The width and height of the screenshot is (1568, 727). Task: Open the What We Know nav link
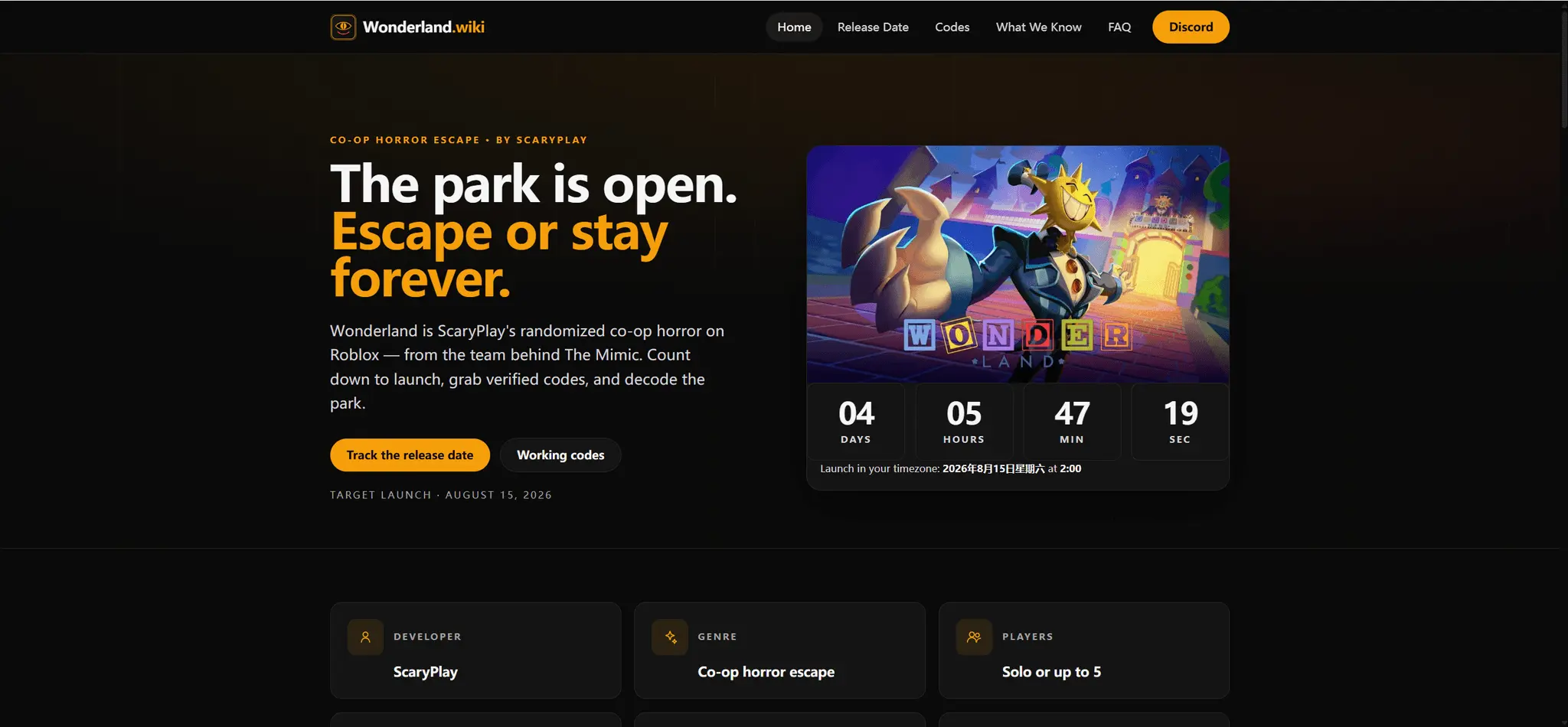[x=1038, y=27]
